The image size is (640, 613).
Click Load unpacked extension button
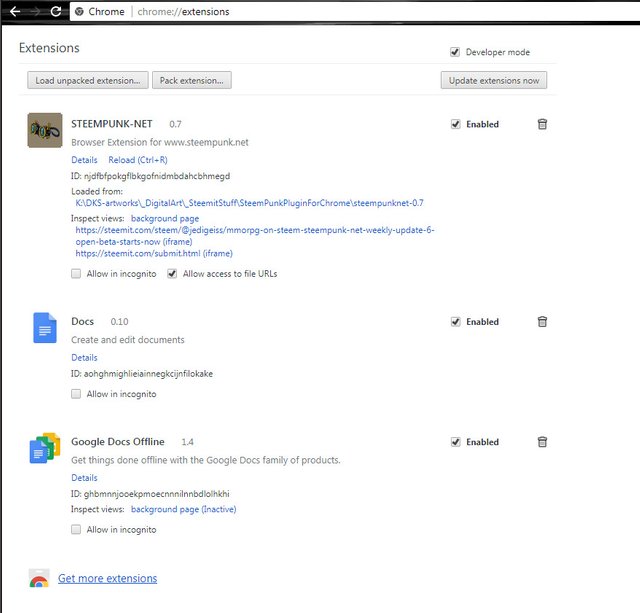88,80
